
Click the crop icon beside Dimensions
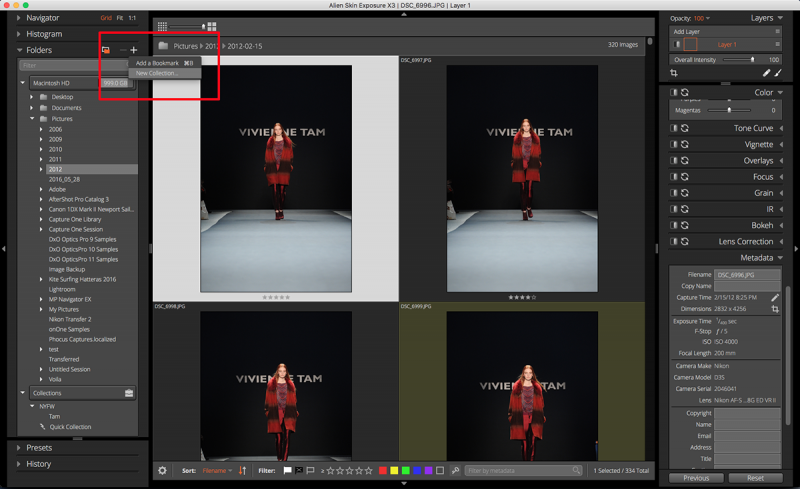pos(775,309)
